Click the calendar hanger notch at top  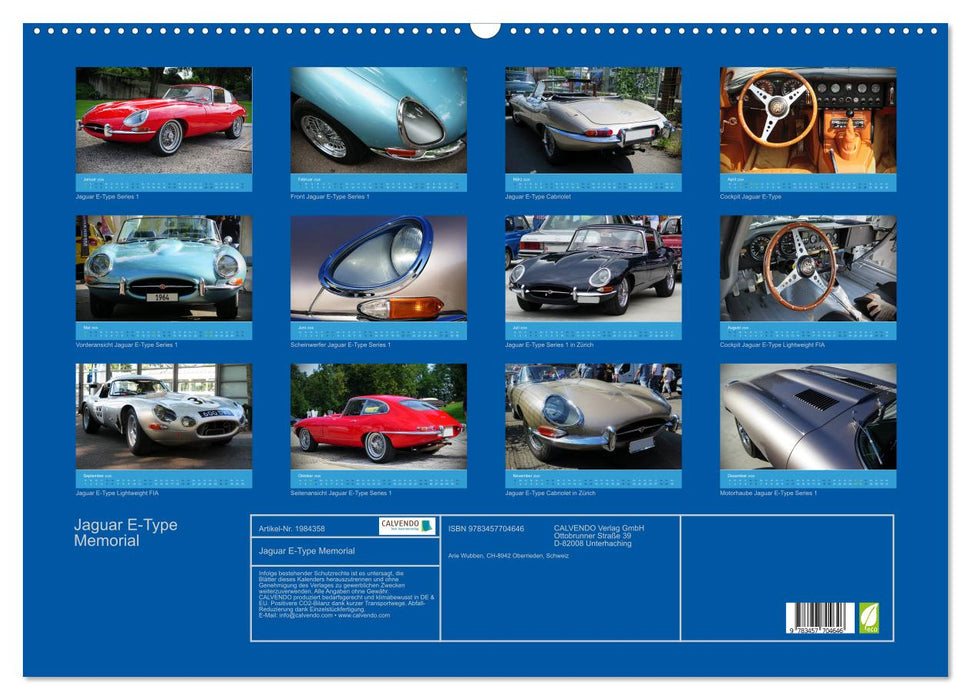click(x=485, y=28)
